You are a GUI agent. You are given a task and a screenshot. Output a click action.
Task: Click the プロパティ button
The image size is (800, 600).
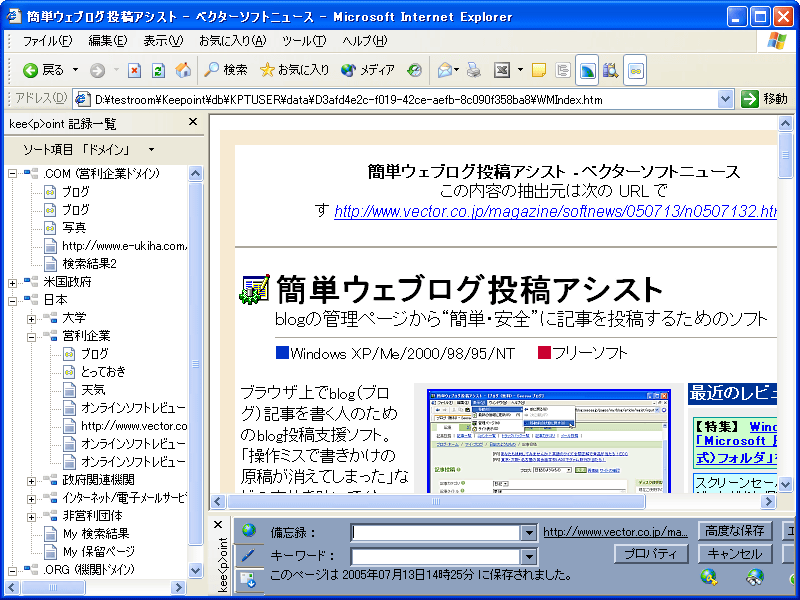pyautogui.click(x=651, y=554)
